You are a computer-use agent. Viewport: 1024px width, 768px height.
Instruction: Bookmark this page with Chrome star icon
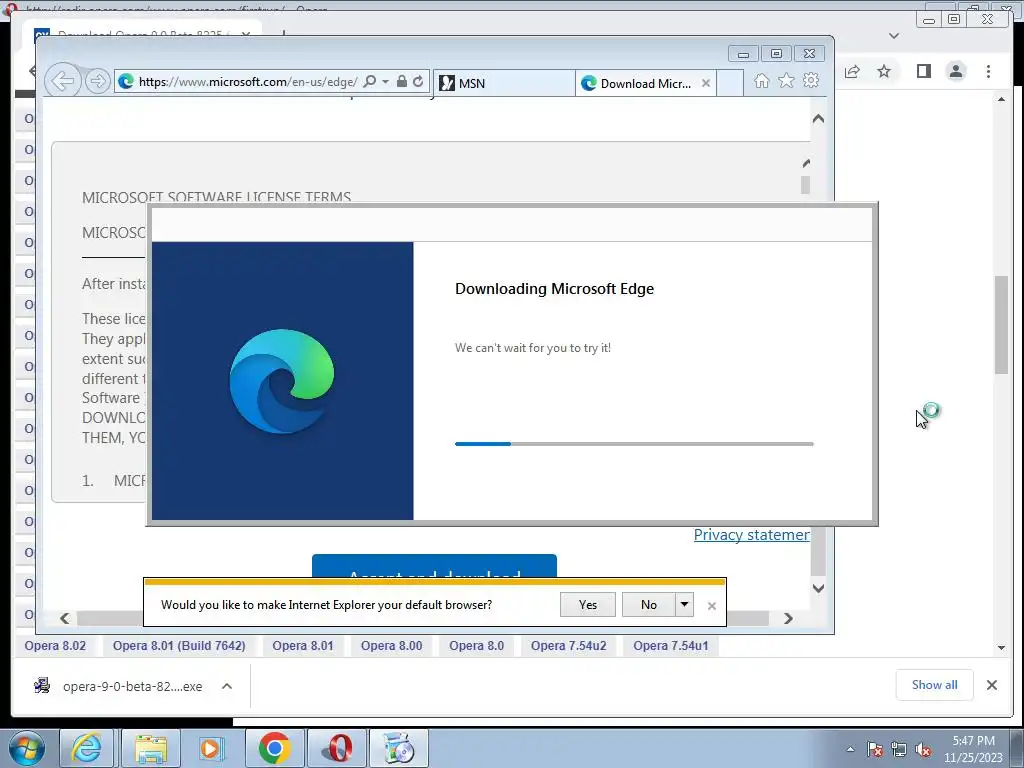click(884, 71)
